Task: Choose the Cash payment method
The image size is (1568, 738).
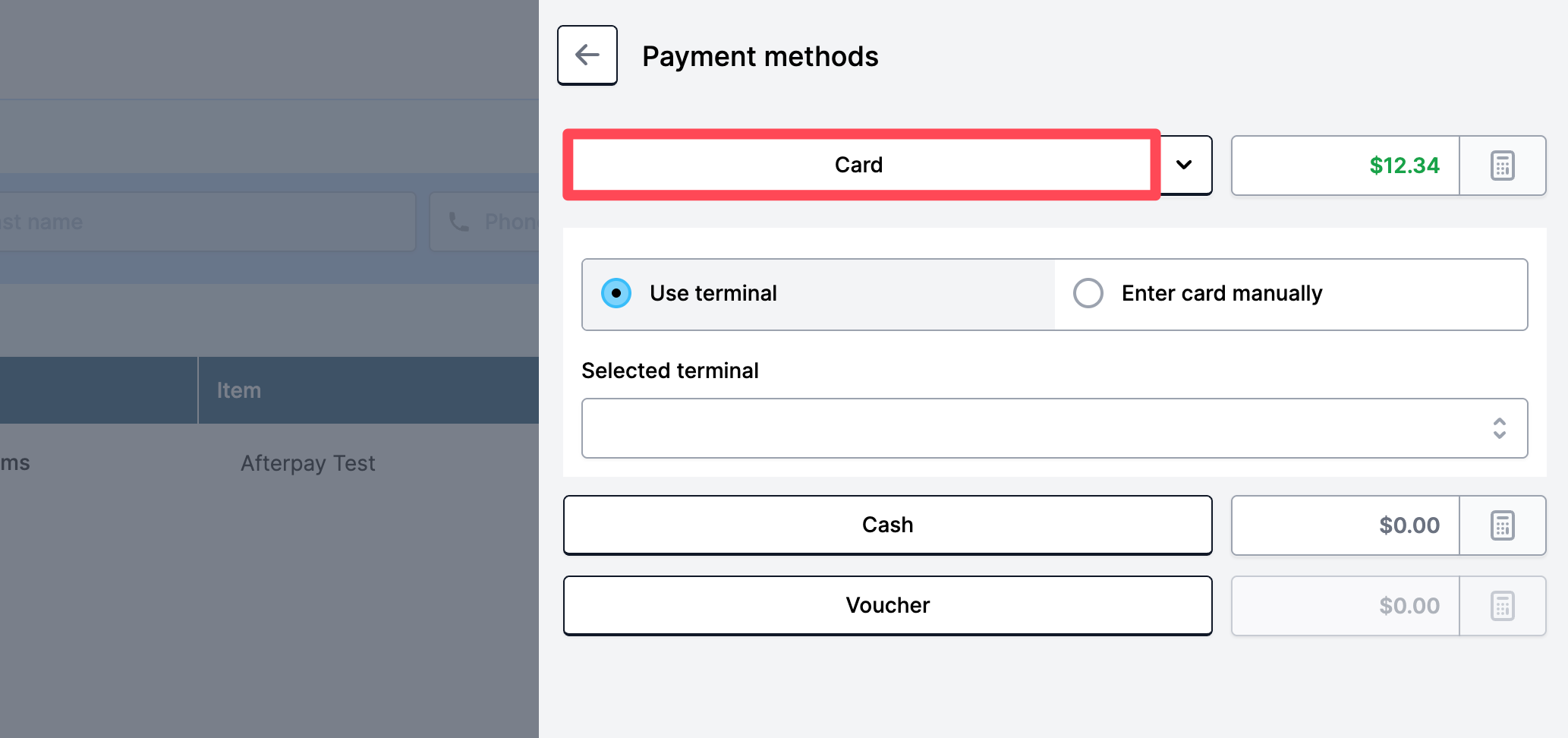Action: [887, 525]
